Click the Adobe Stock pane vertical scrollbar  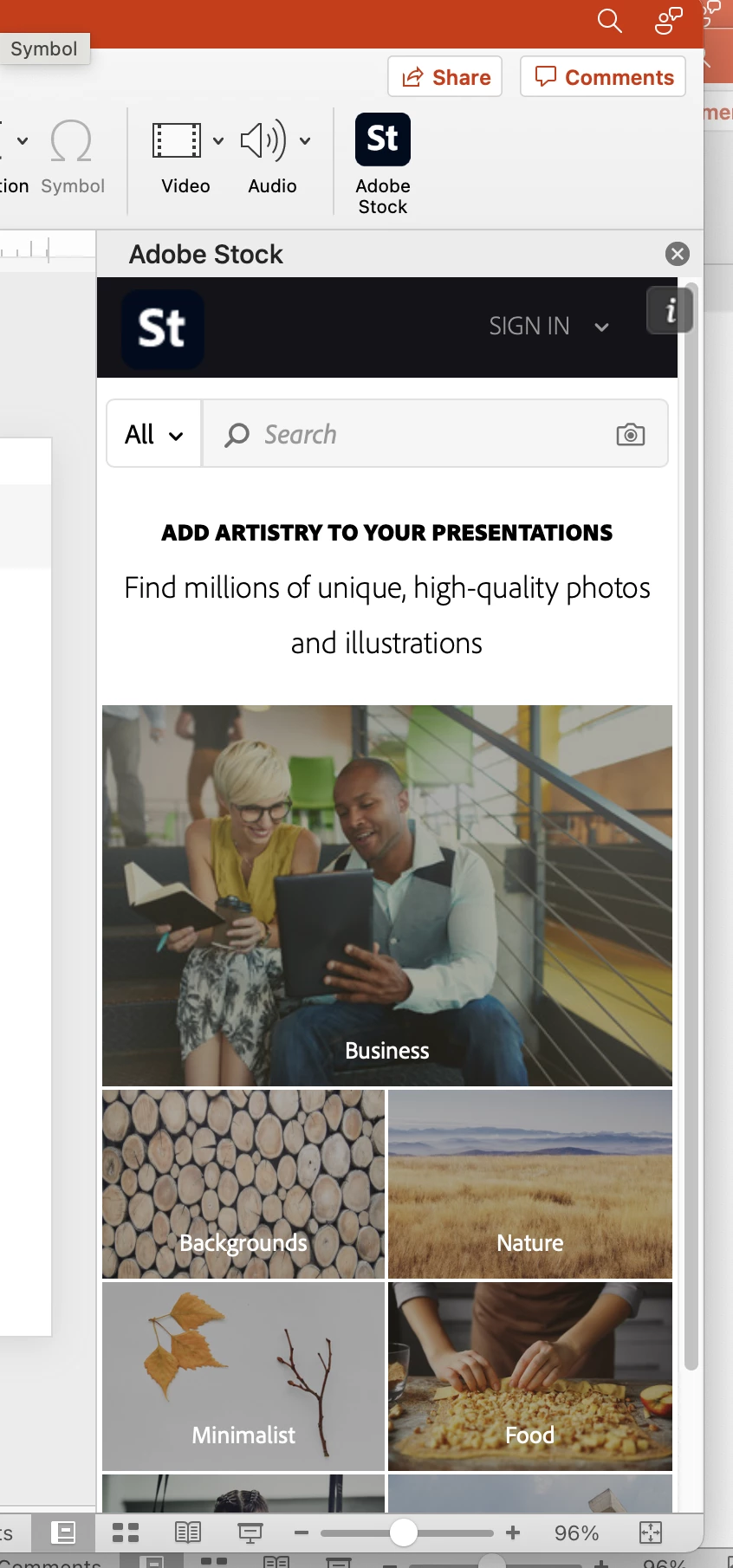(691, 826)
